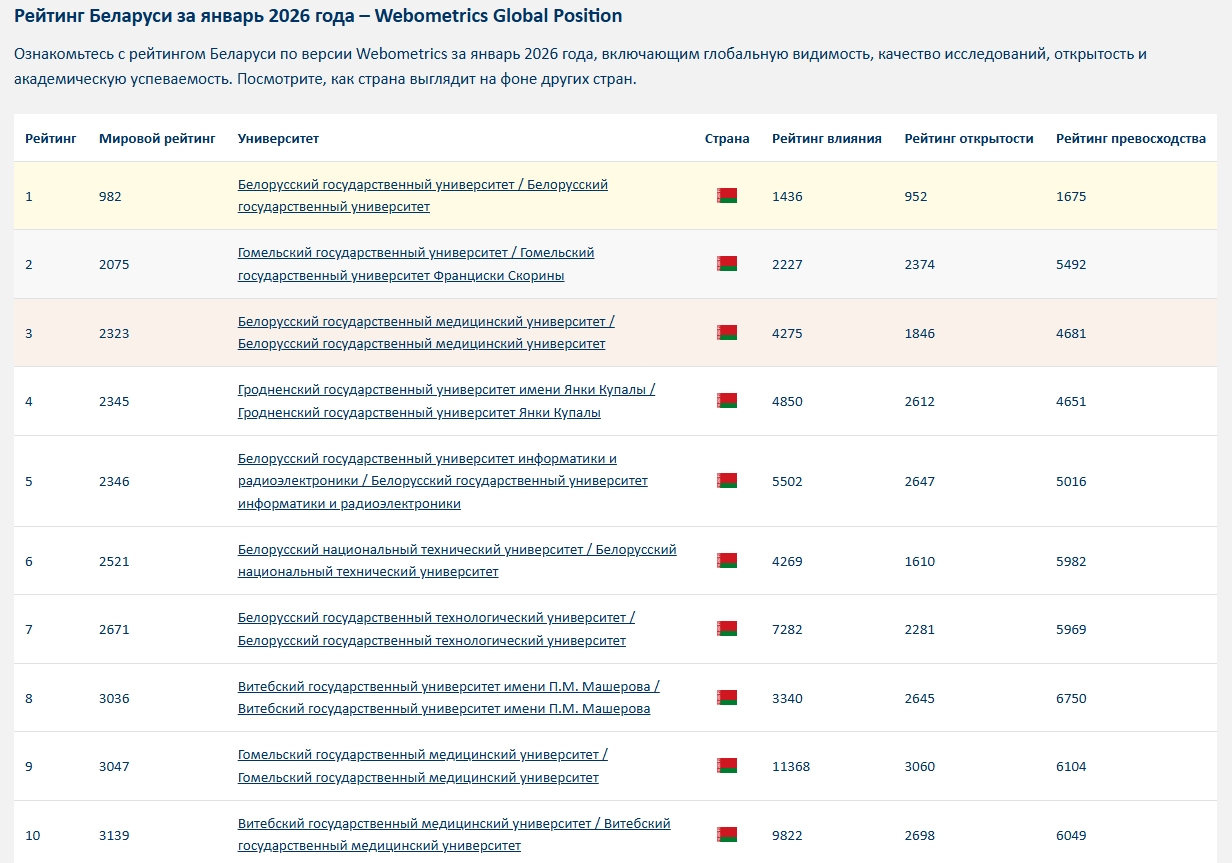Image resolution: width=1232 pixels, height=863 pixels.
Task: Click the Университет column header
Action: point(278,139)
